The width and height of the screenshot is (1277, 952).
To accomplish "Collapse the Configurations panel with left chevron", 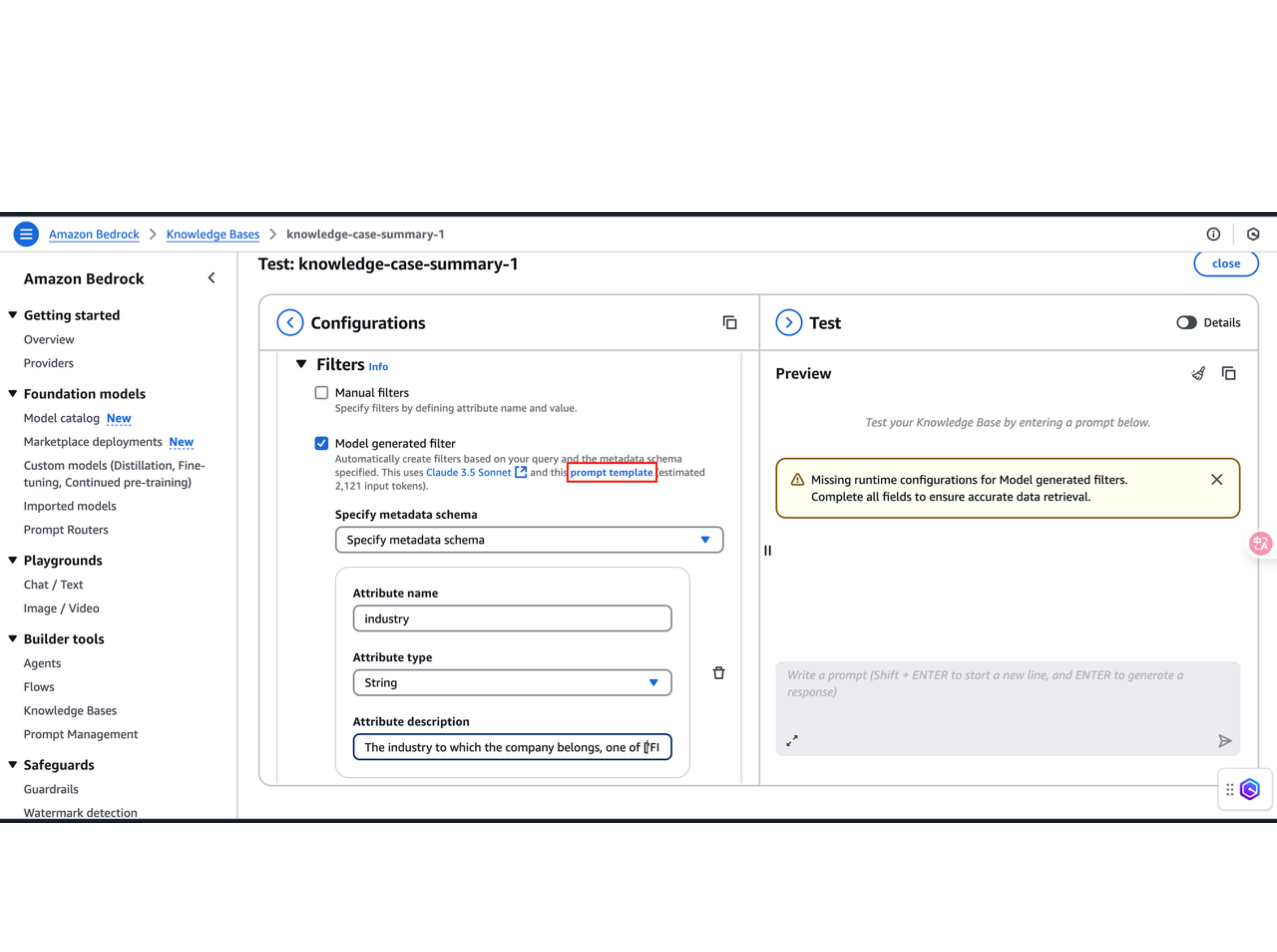I will click(290, 323).
